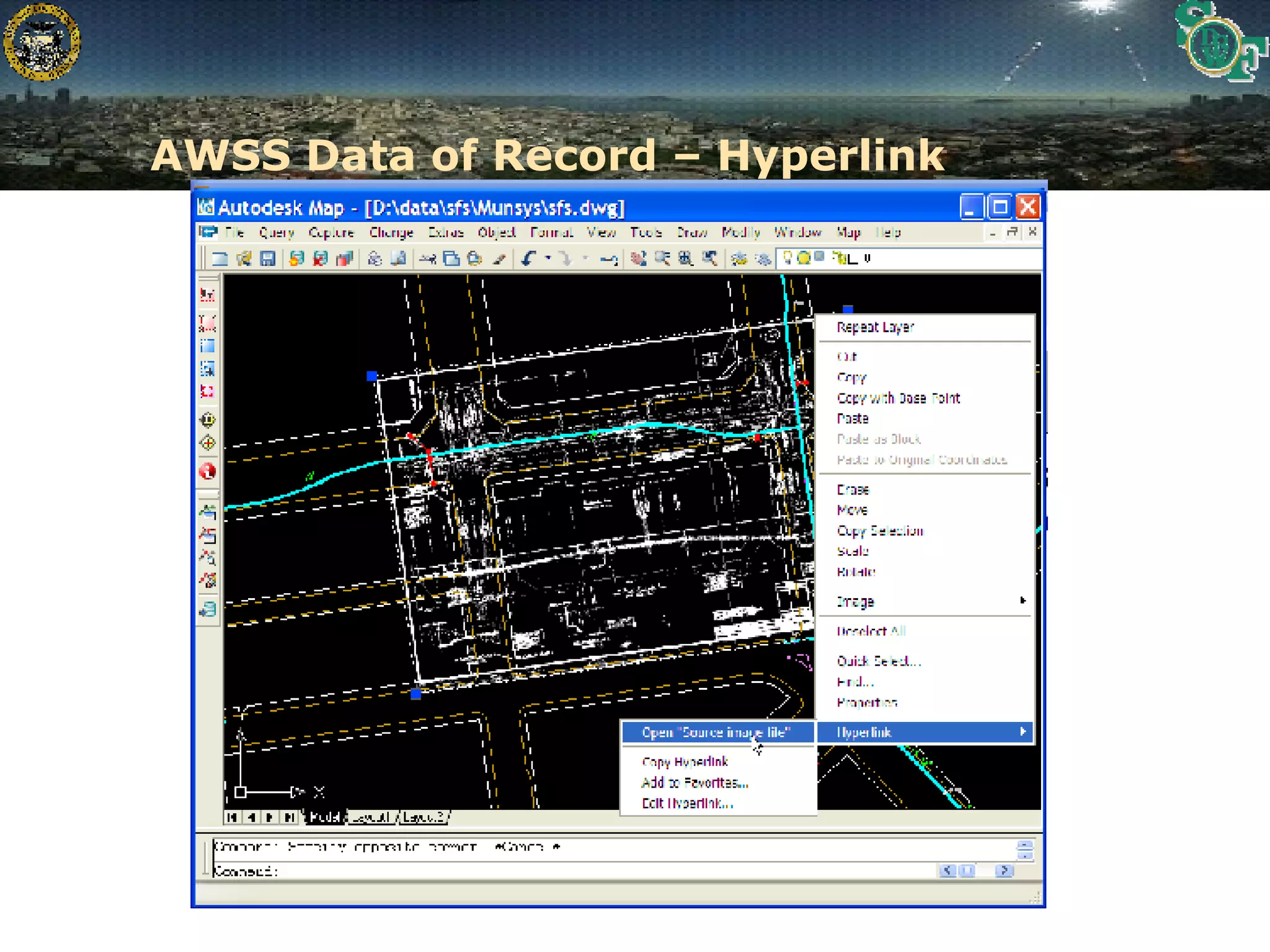The image size is (1270, 952).
Task: Select the Zoom Window icon
Action: point(686,258)
